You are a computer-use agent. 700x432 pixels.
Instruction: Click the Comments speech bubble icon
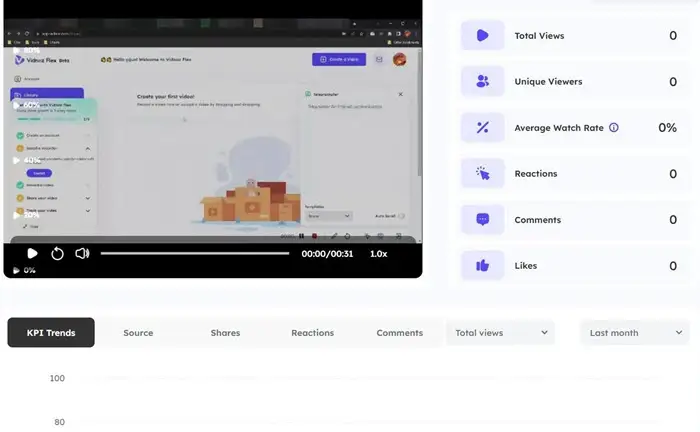point(482,219)
